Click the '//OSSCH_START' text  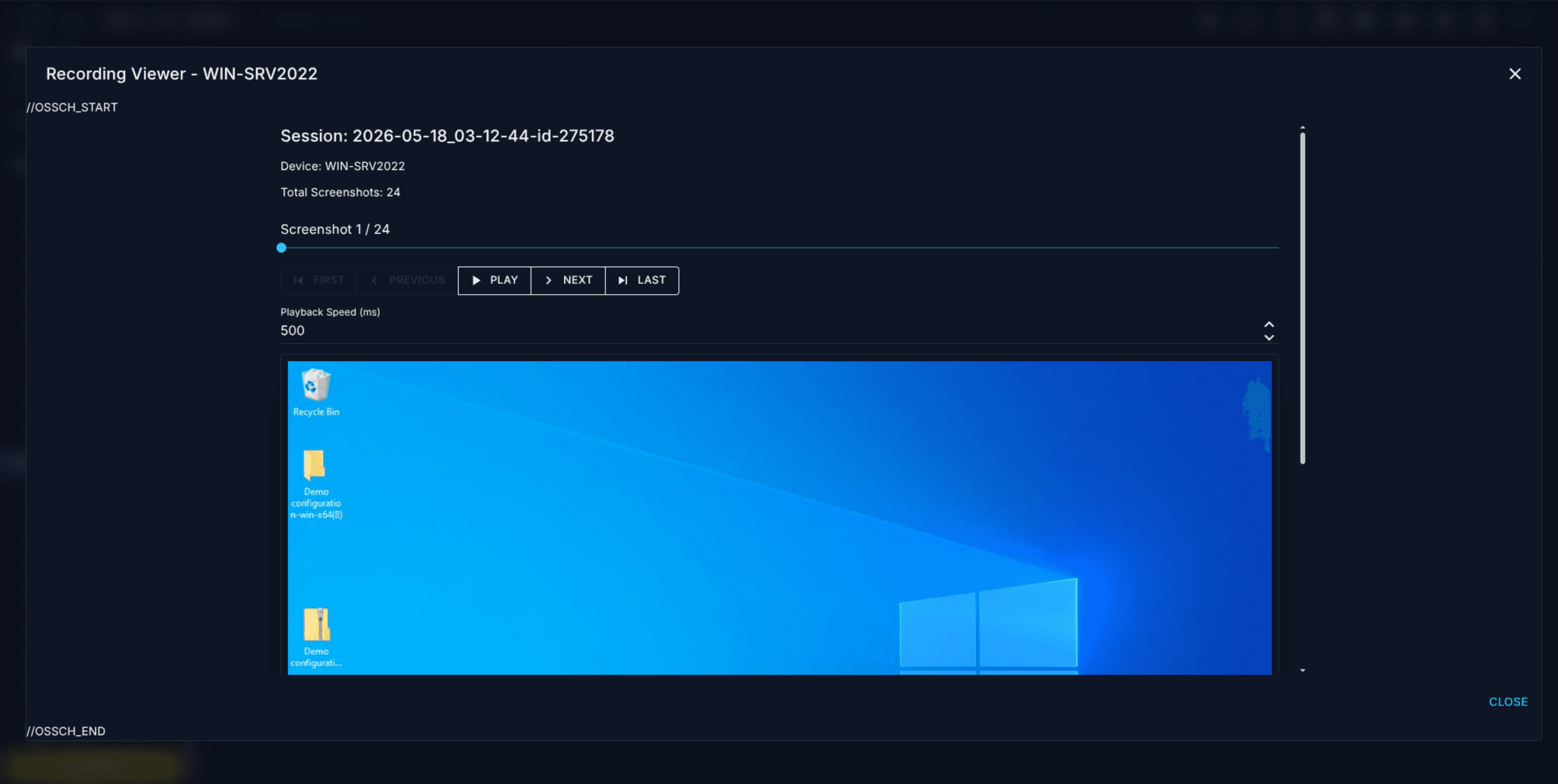click(x=72, y=107)
